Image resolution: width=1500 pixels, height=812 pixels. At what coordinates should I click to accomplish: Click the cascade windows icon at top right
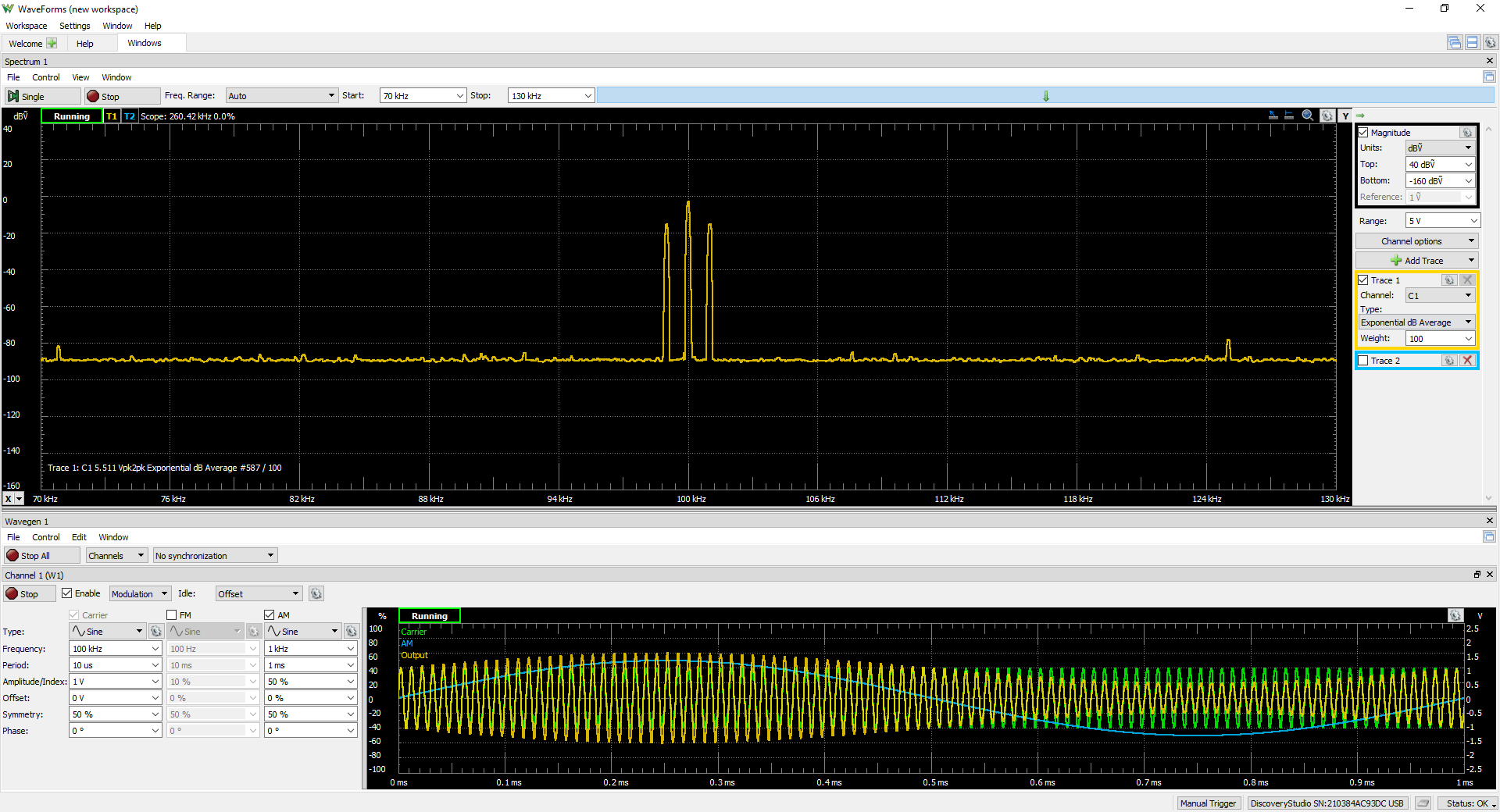coord(1454,43)
